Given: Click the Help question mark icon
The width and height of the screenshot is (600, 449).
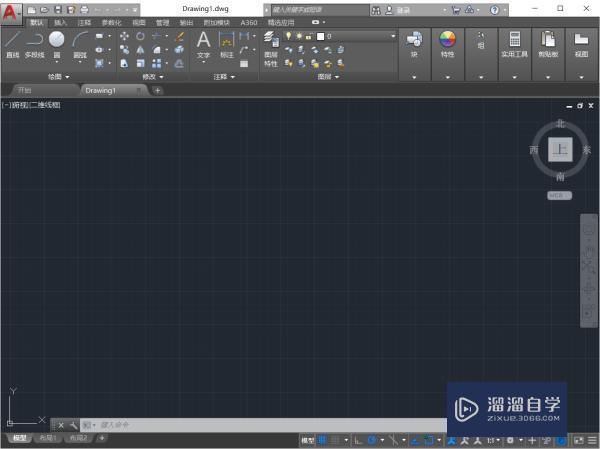Looking at the screenshot, I should [494, 10].
